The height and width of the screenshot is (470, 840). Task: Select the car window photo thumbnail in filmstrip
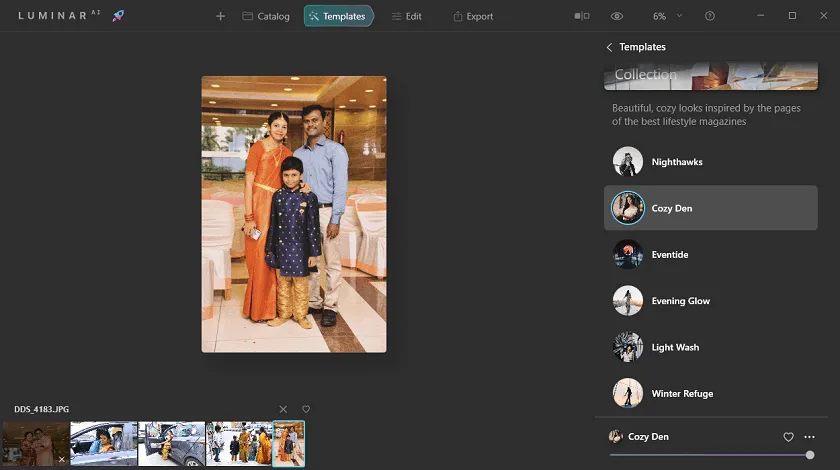point(104,444)
